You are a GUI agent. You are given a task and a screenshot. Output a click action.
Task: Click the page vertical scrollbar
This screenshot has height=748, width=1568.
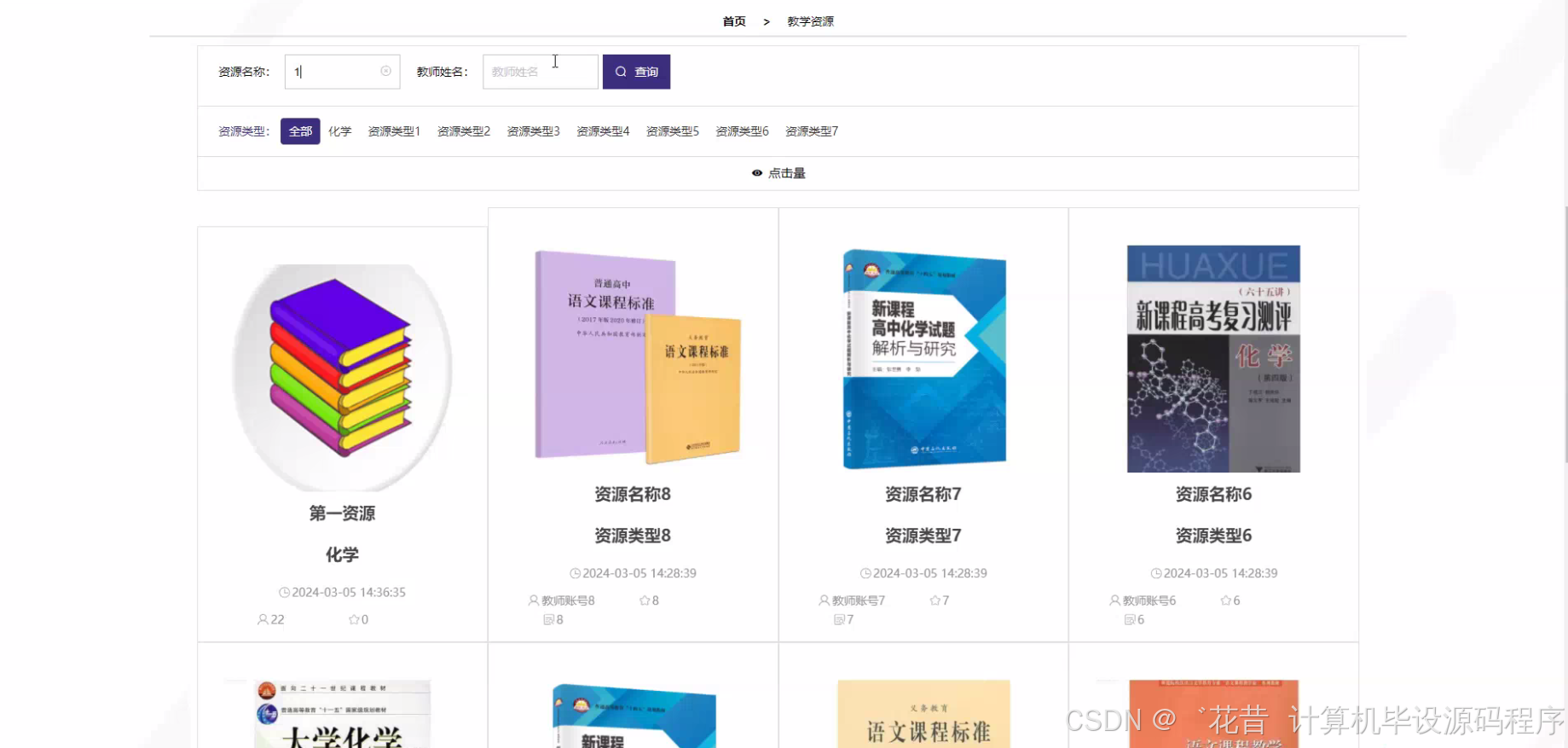tap(1565, 333)
